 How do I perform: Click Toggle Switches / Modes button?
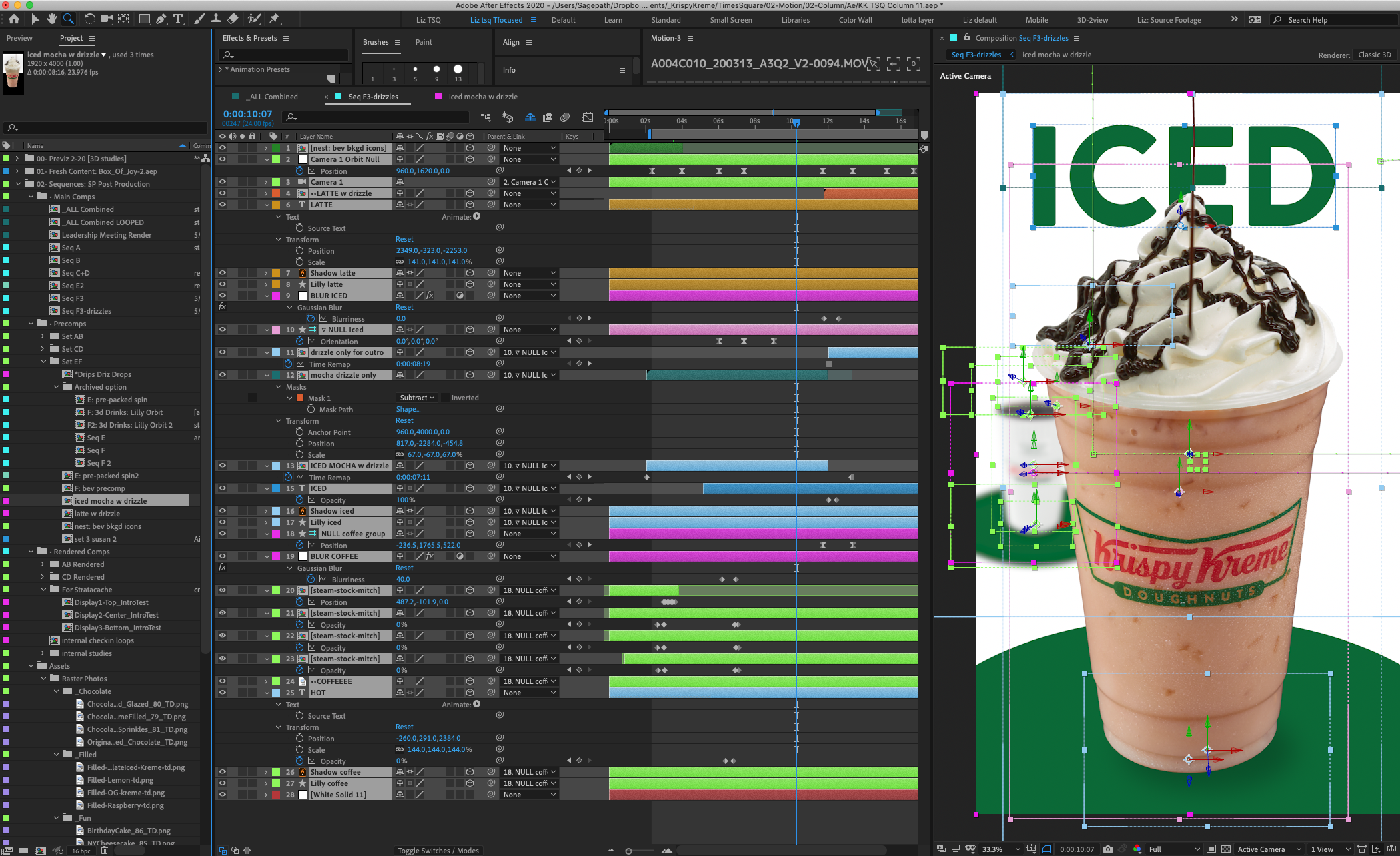click(x=438, y=851)
